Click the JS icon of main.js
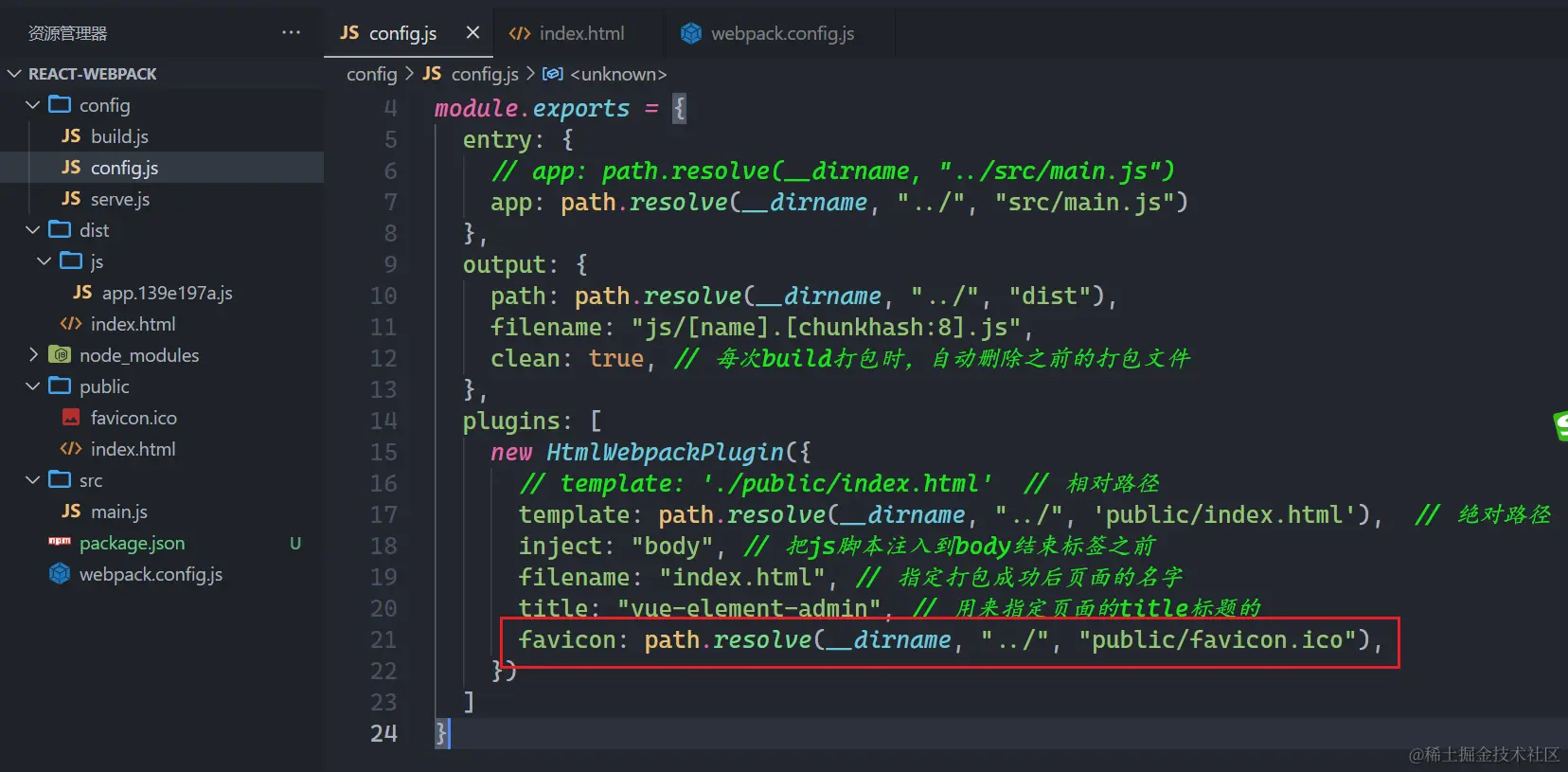 pos(71,512)
